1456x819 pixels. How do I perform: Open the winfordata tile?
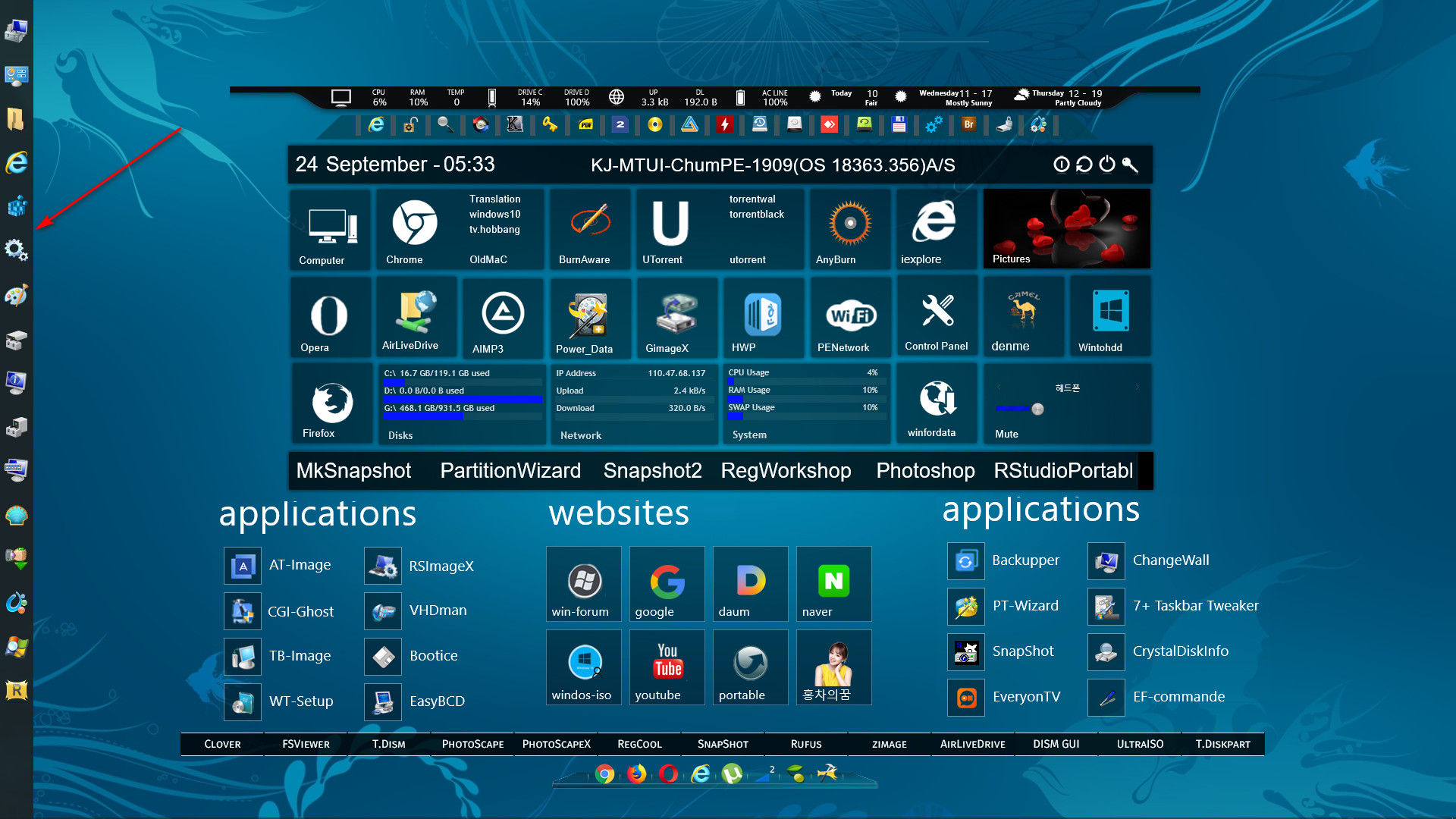pyautogui.click(x=937, y=403)
